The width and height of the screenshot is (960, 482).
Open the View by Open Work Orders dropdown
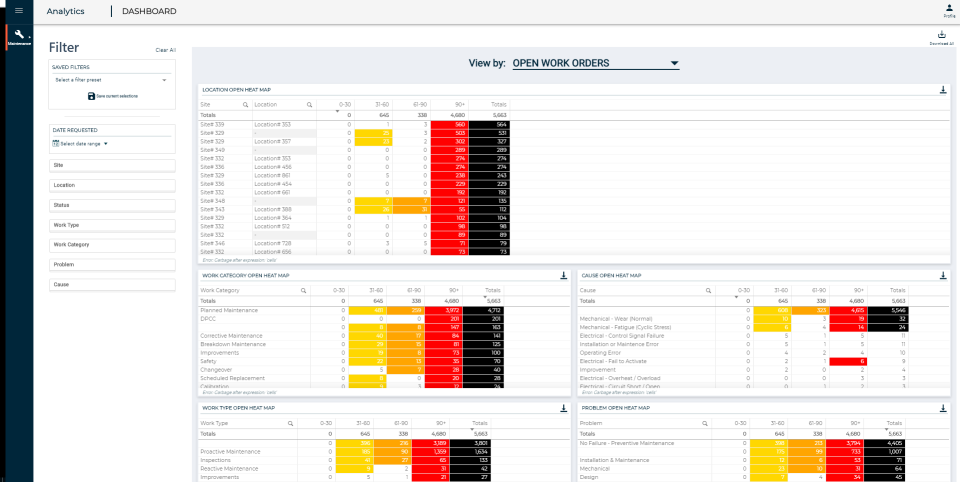pos(596,62)
